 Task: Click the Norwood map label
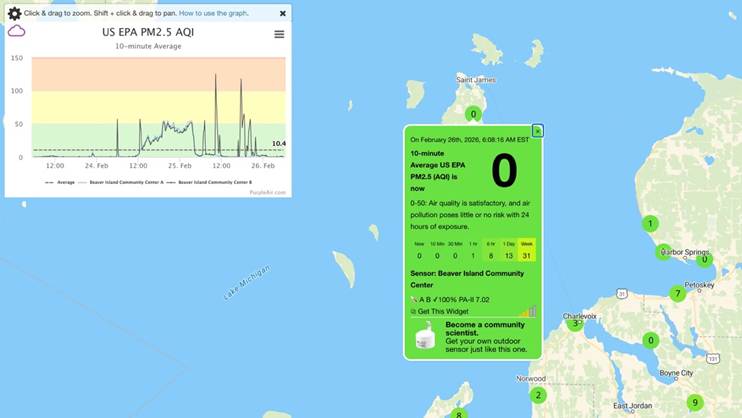[x=531, y=379]
